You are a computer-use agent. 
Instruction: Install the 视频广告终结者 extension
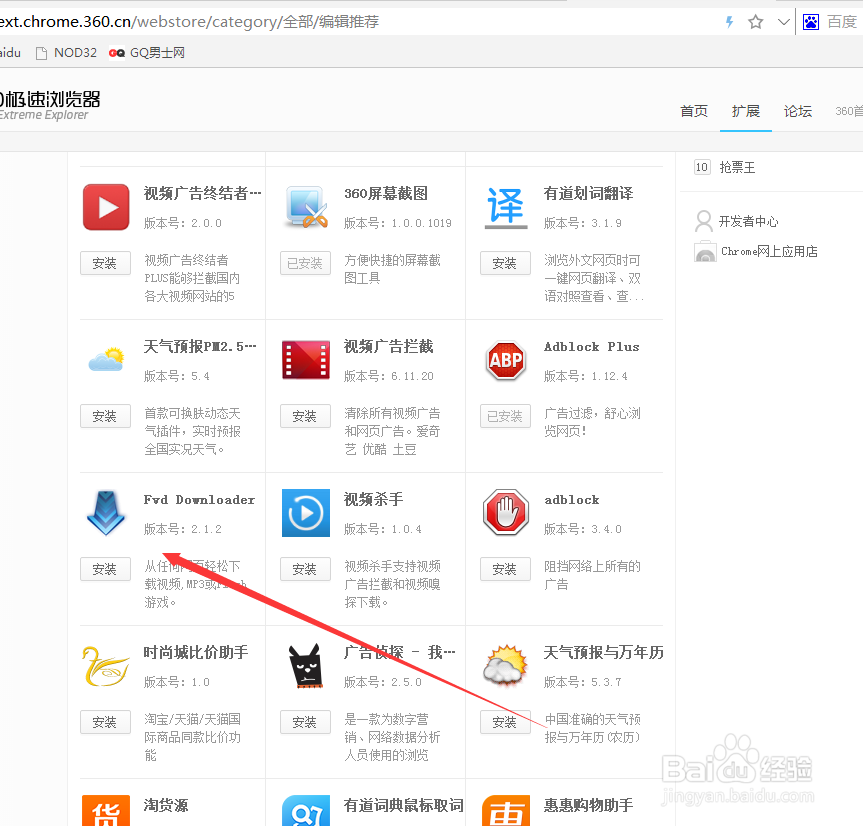(105, 263)
